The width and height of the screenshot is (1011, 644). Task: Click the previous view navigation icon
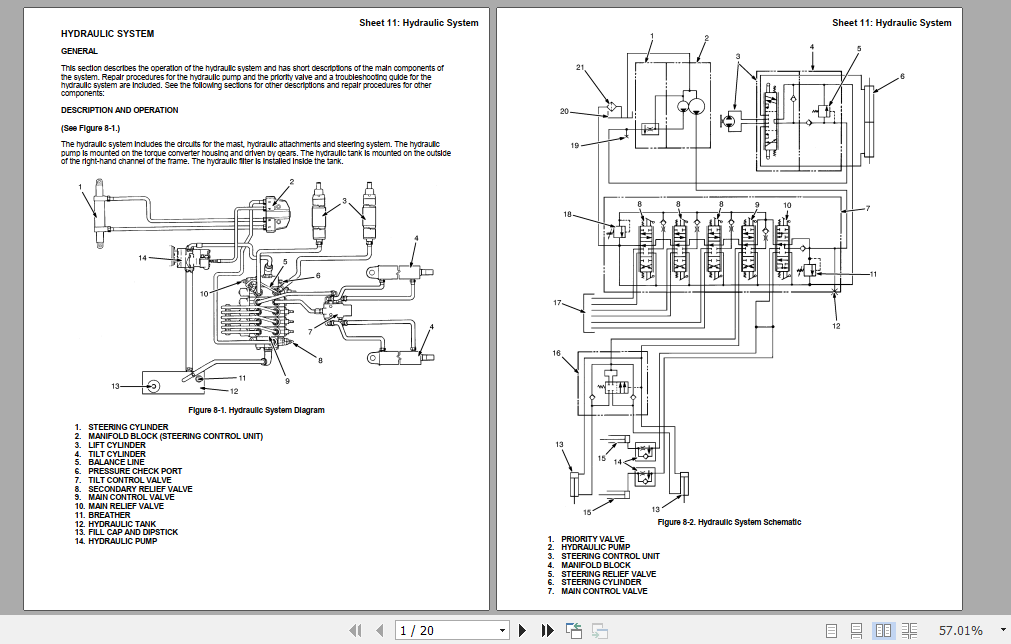pyautogui.click(x=573, y=630)
